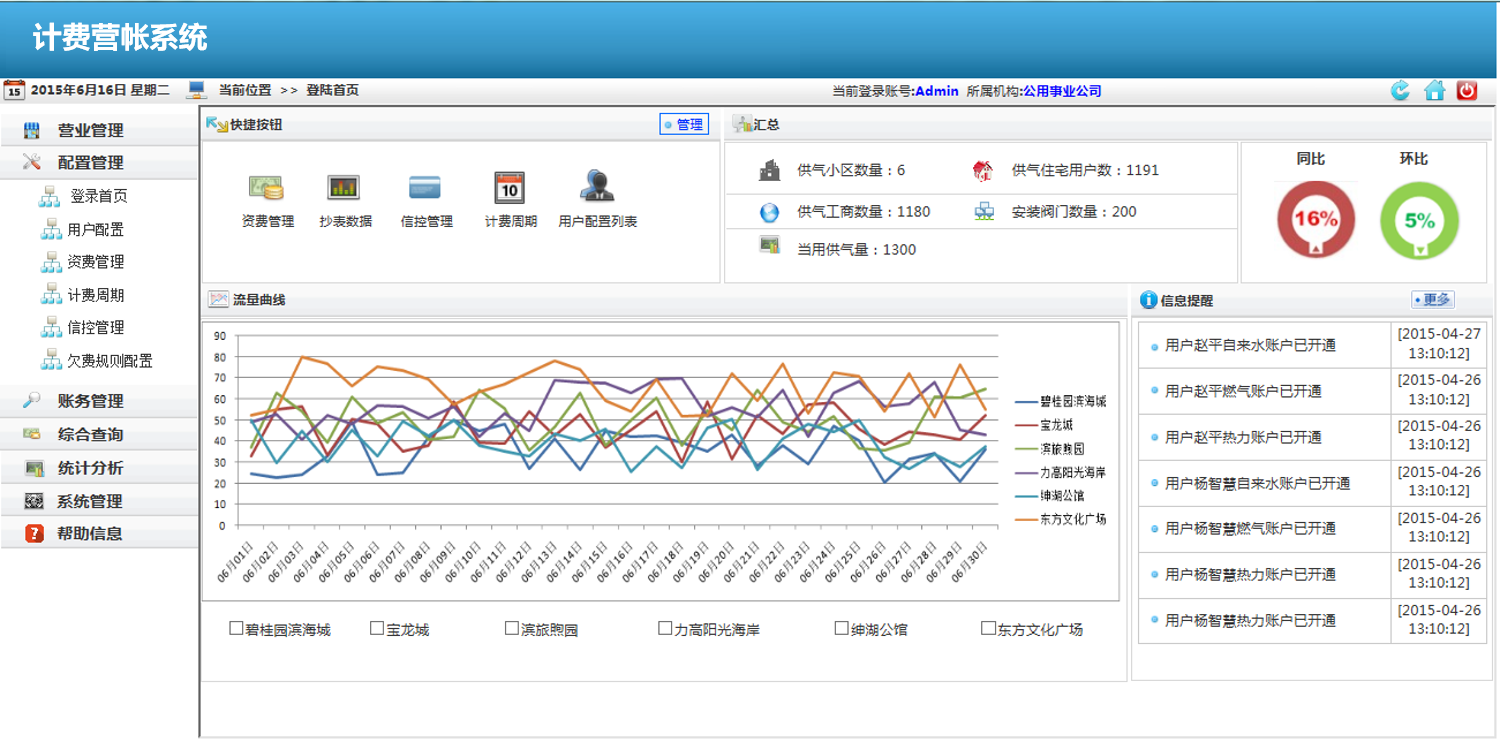Screen dimensions: 1500x742
Task: Click the 管理 button in 快捷按钮 panel
Action: pos(684,124)
